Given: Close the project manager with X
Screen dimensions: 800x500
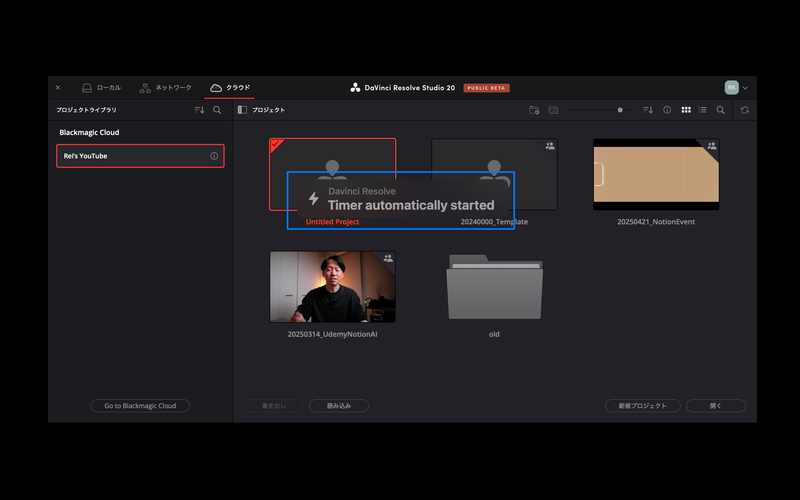Looking at the screenshot, I should (58, 88).
